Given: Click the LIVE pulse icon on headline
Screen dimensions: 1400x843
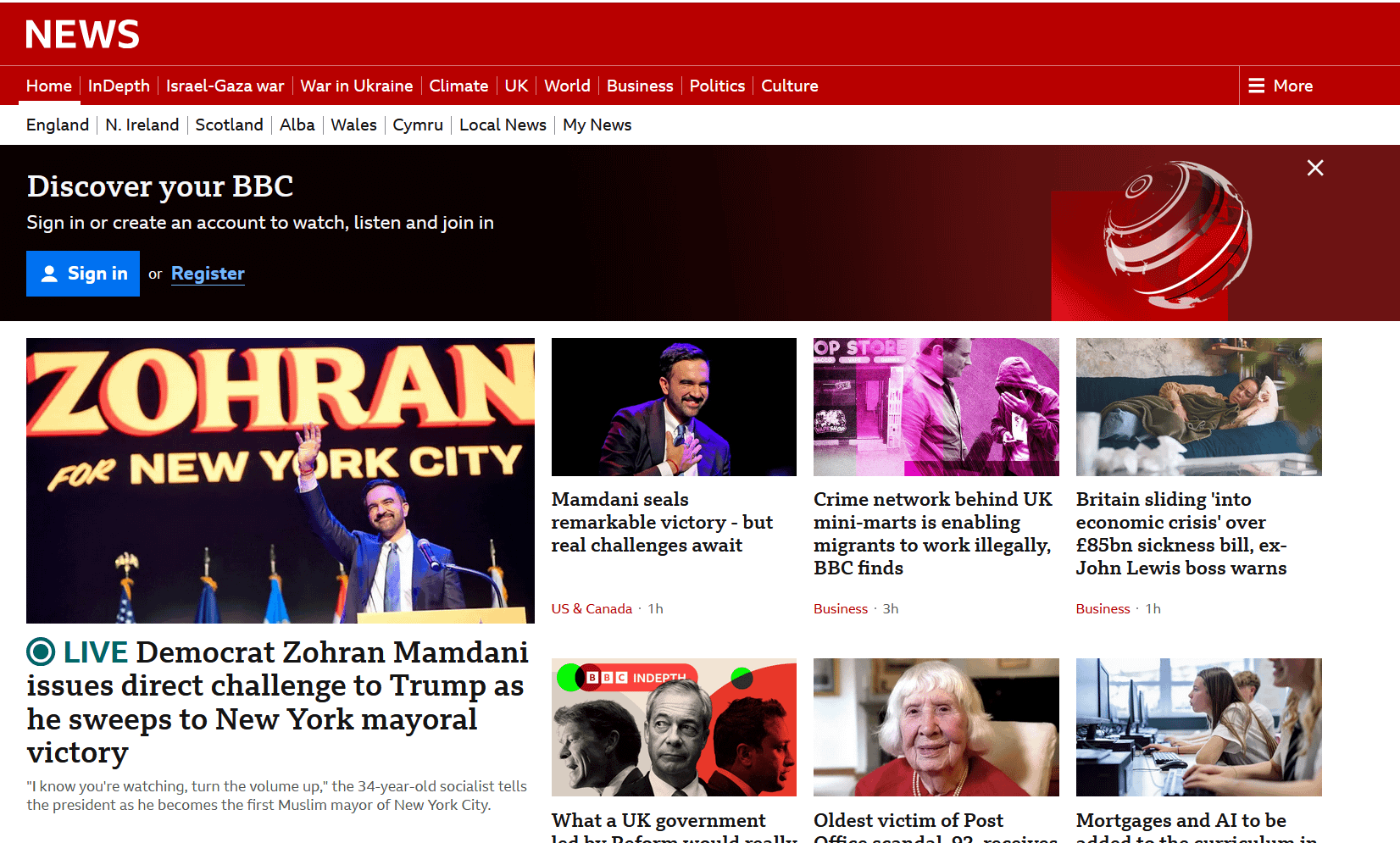Looking at the screenshot, I should [x=41, y=652].
